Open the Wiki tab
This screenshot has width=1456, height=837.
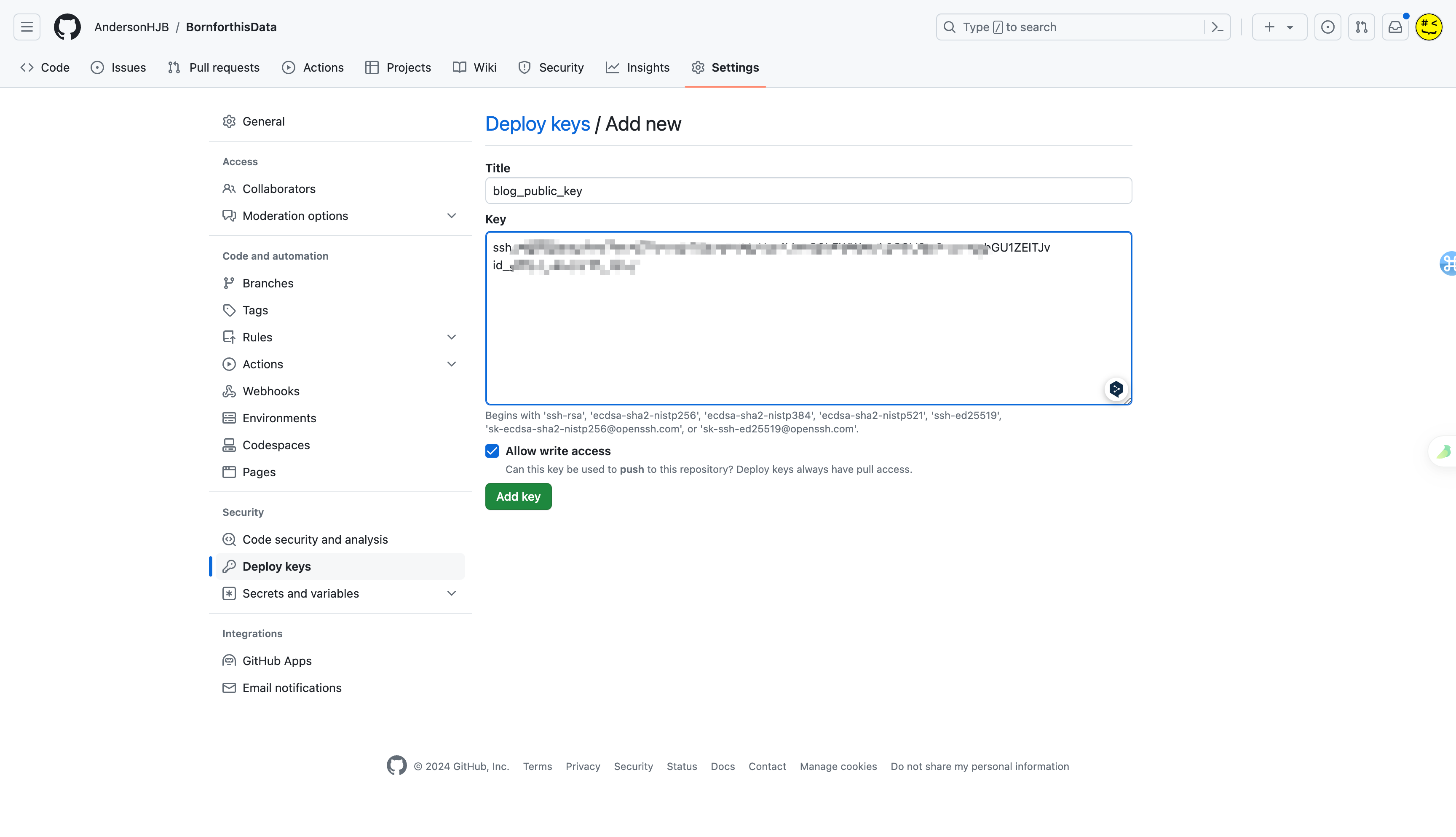475,67
